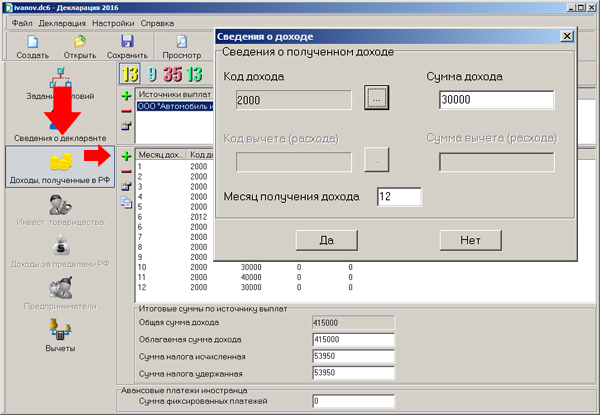This screenshot has height=415, width=600.
Task: Click the Сумма фиксированных платежей field
Action: [x=353, y=401]
